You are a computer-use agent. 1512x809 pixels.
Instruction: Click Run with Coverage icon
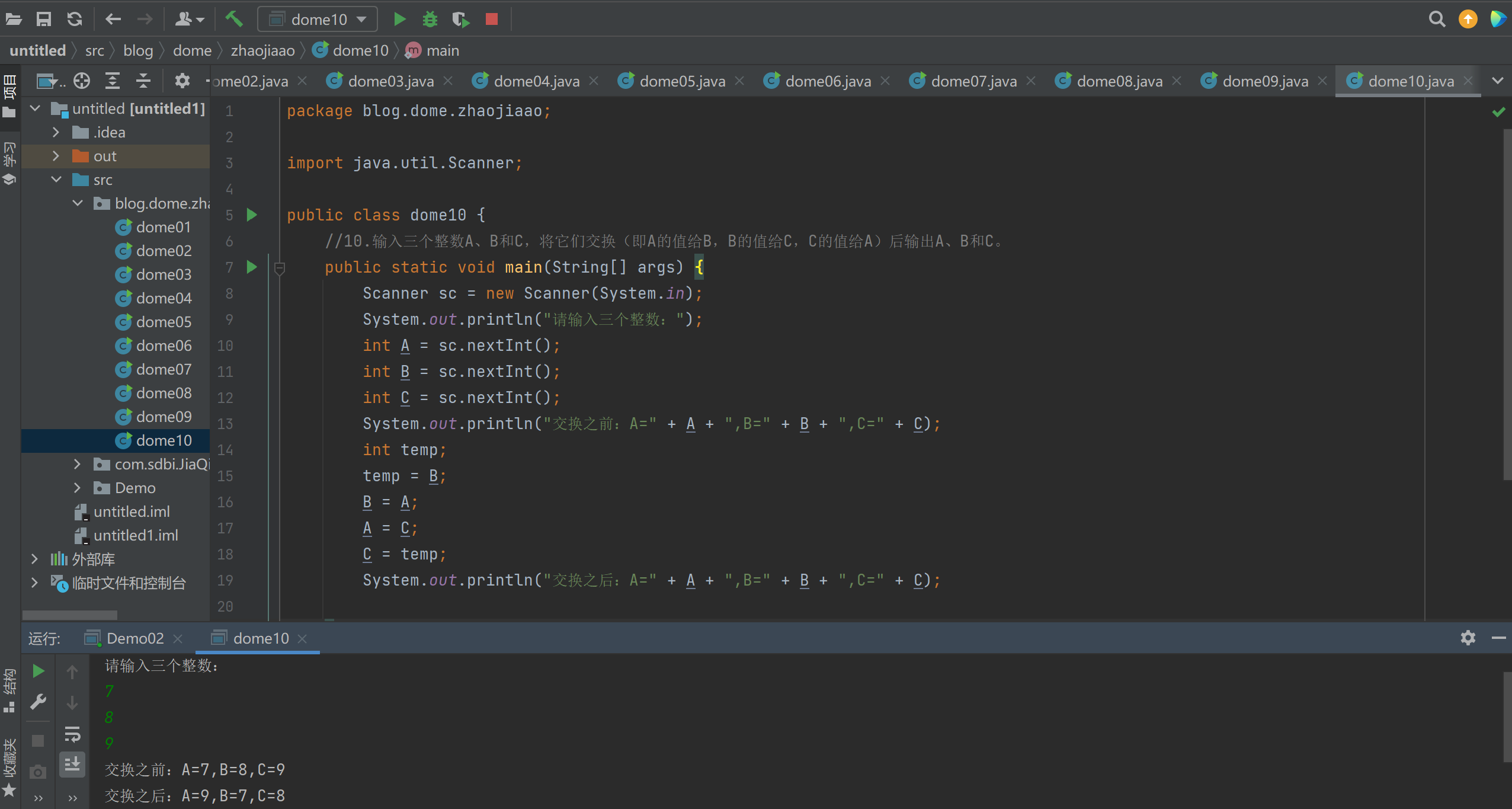point(460,20)
